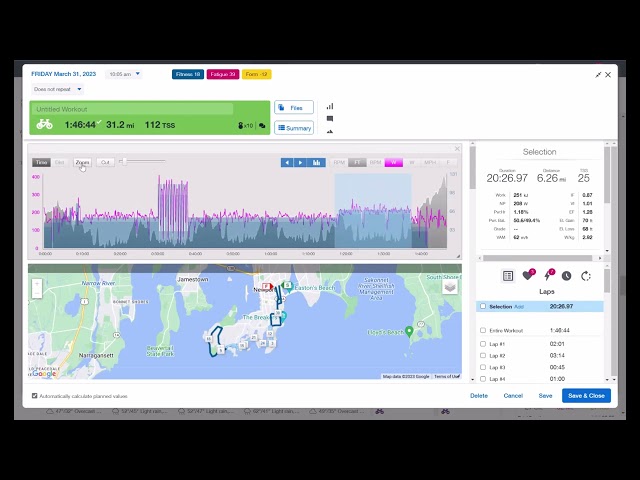Click the graph smoothing slider handle

coord(124,162)
